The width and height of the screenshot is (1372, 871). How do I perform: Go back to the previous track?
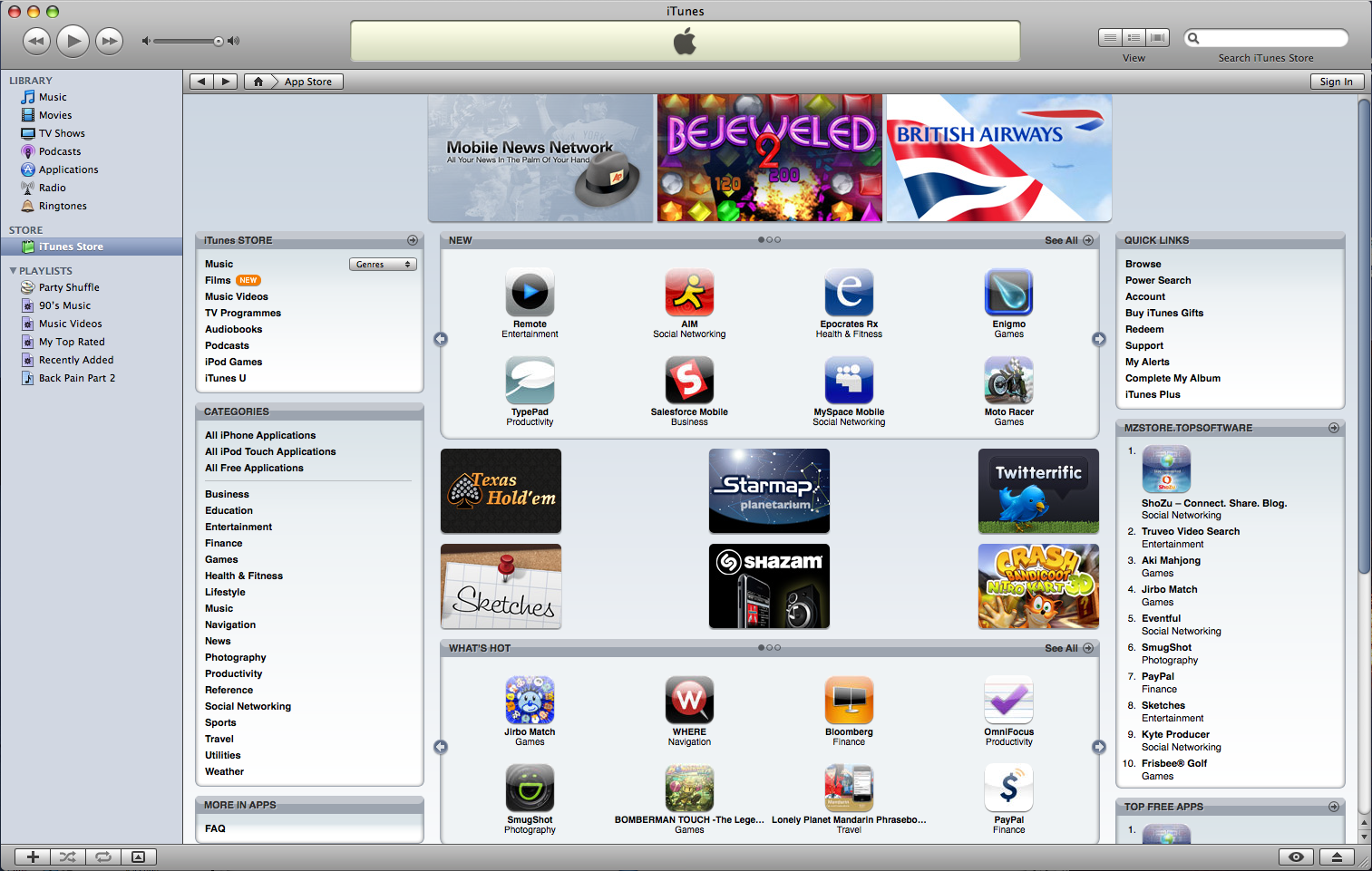tap(36, 41)
